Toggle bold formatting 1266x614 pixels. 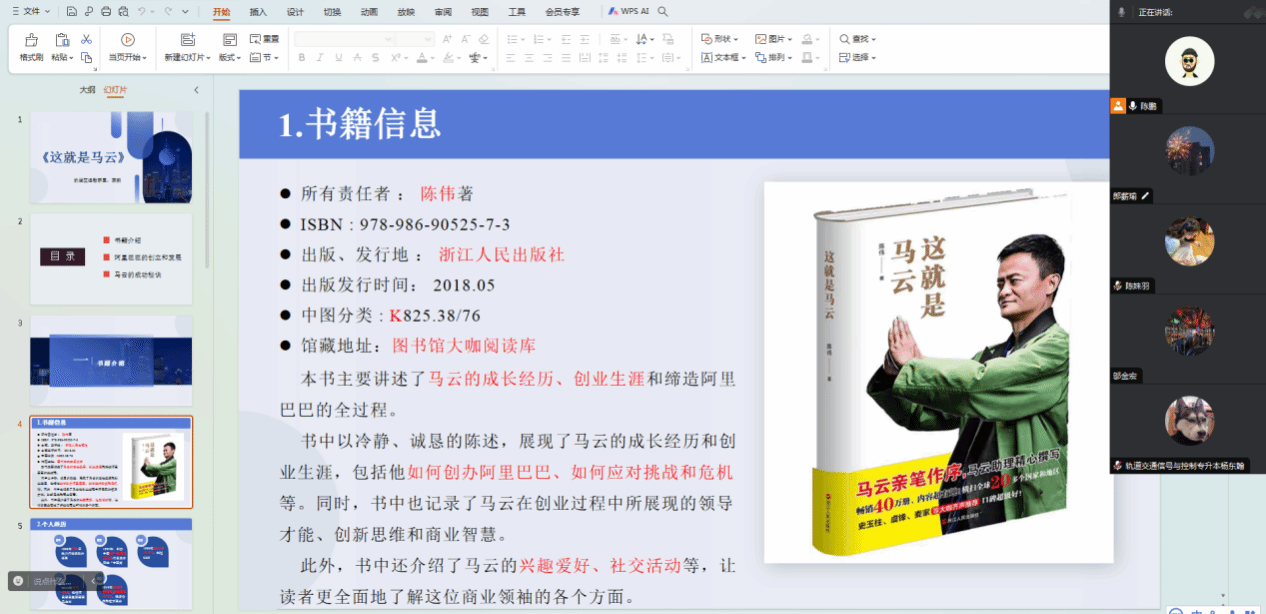click(x=302, y=58)
